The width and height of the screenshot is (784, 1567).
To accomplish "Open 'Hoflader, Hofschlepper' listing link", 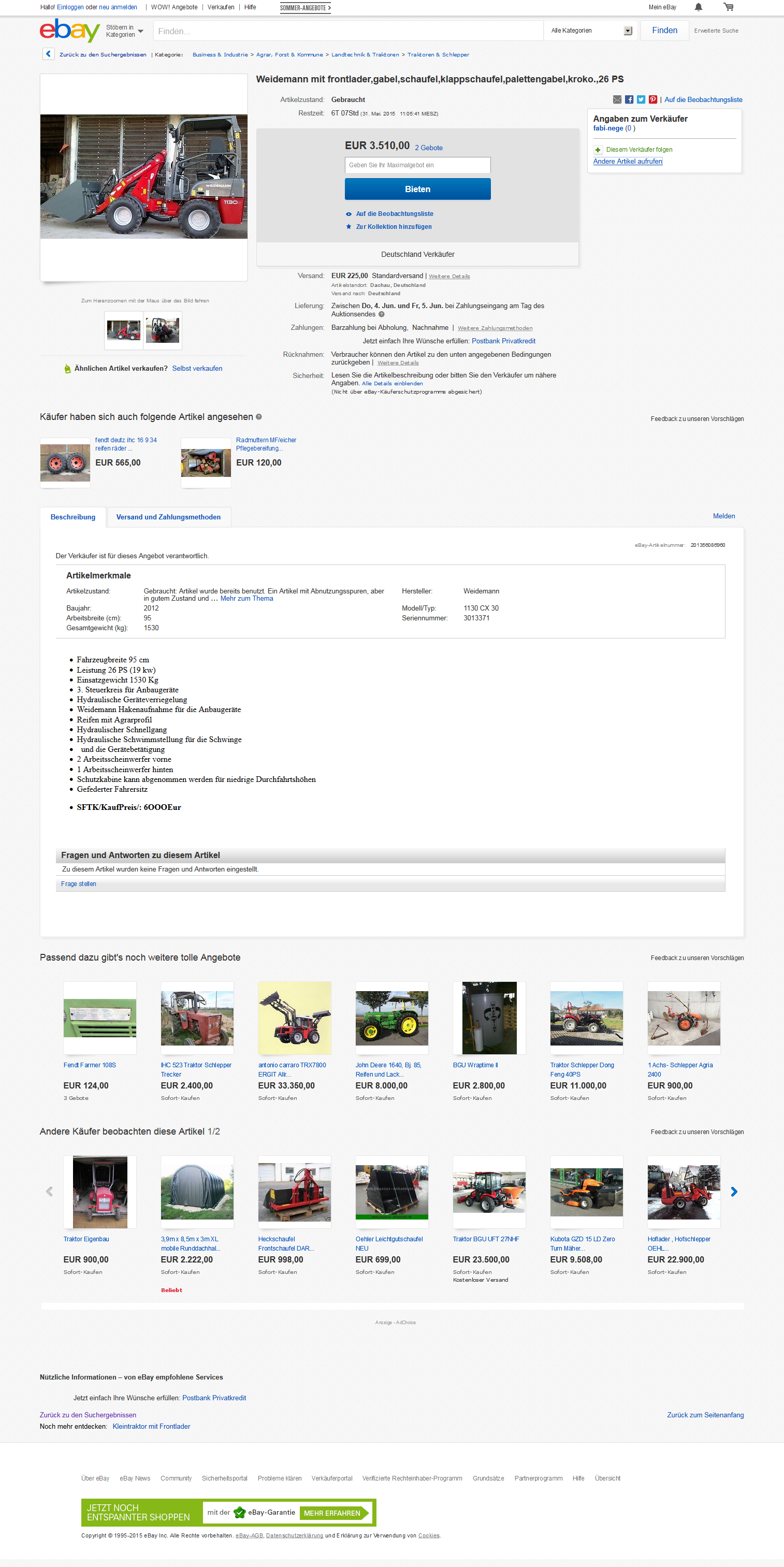I will (x=679, y=1244).
